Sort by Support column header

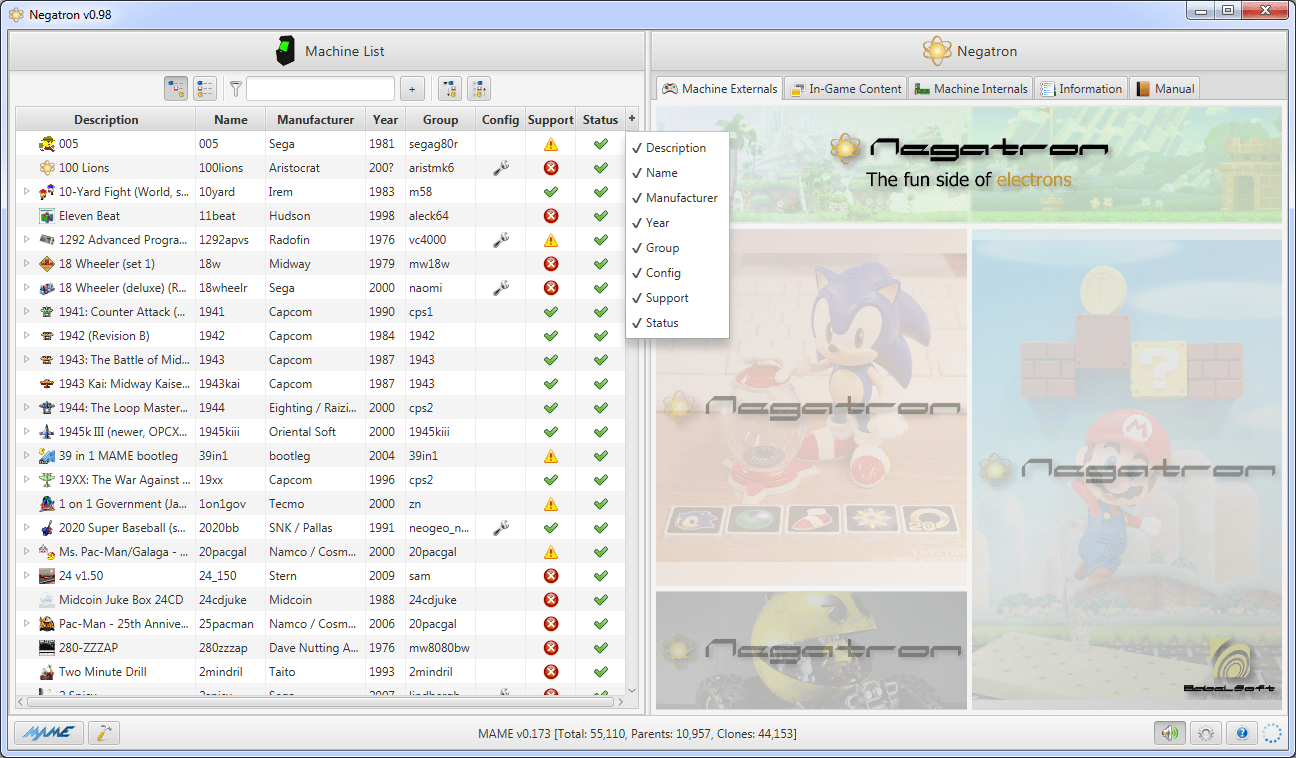[x=551, y=120]
